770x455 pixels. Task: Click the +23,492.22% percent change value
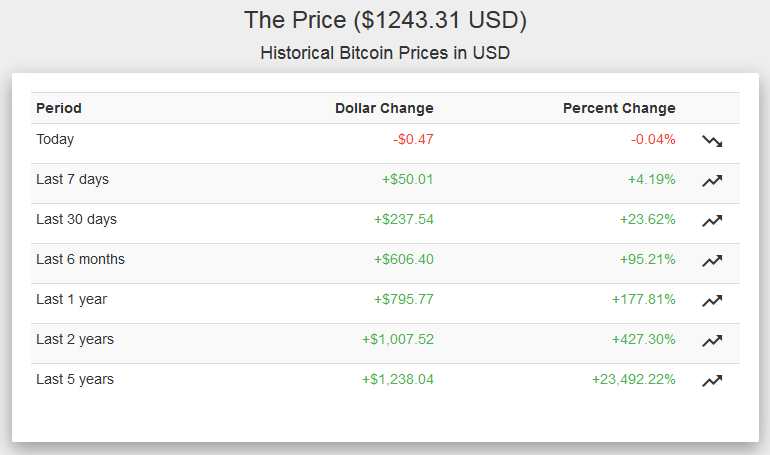pos(633,379)
